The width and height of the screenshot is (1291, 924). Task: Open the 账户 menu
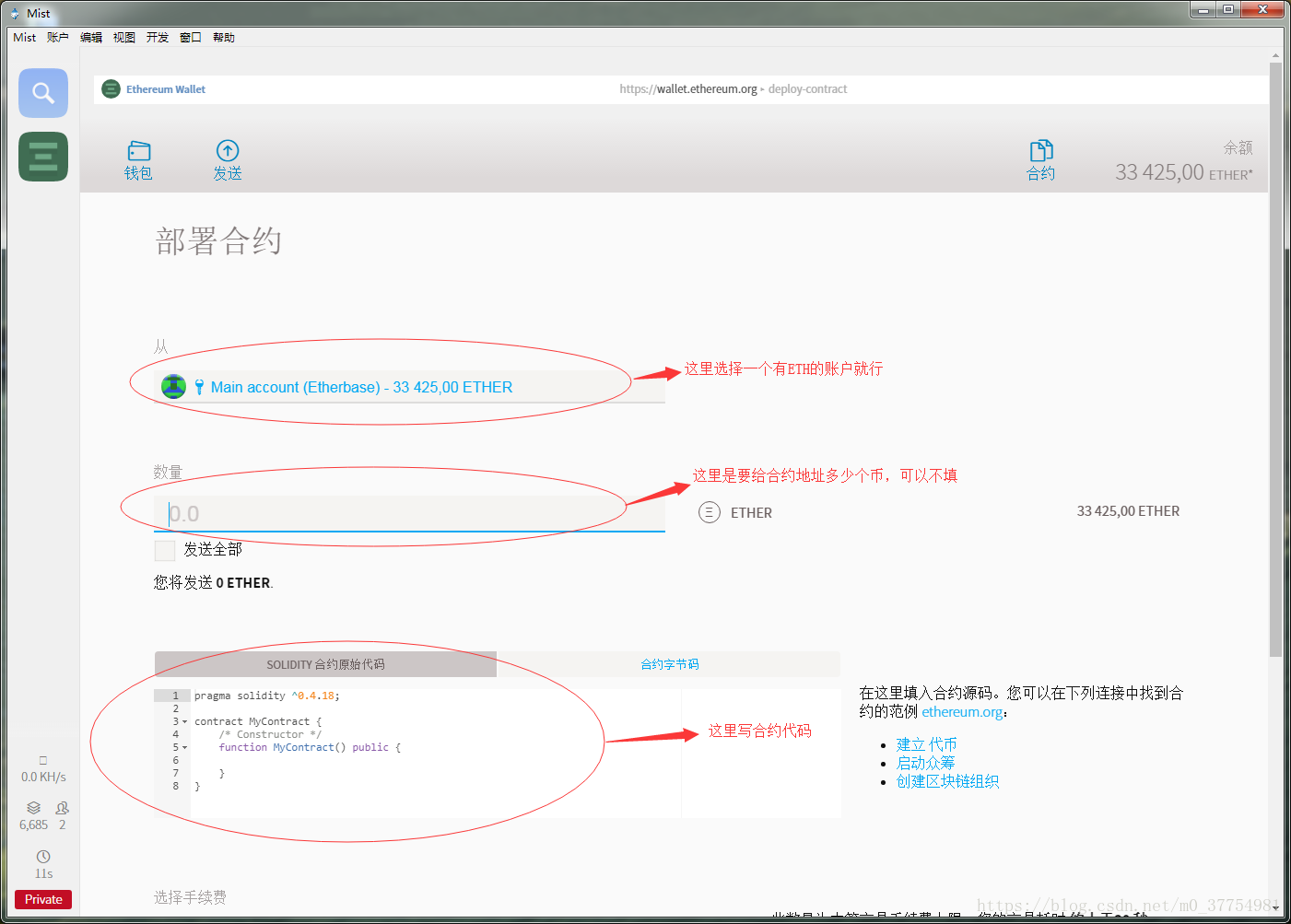[x=58, y=38]
